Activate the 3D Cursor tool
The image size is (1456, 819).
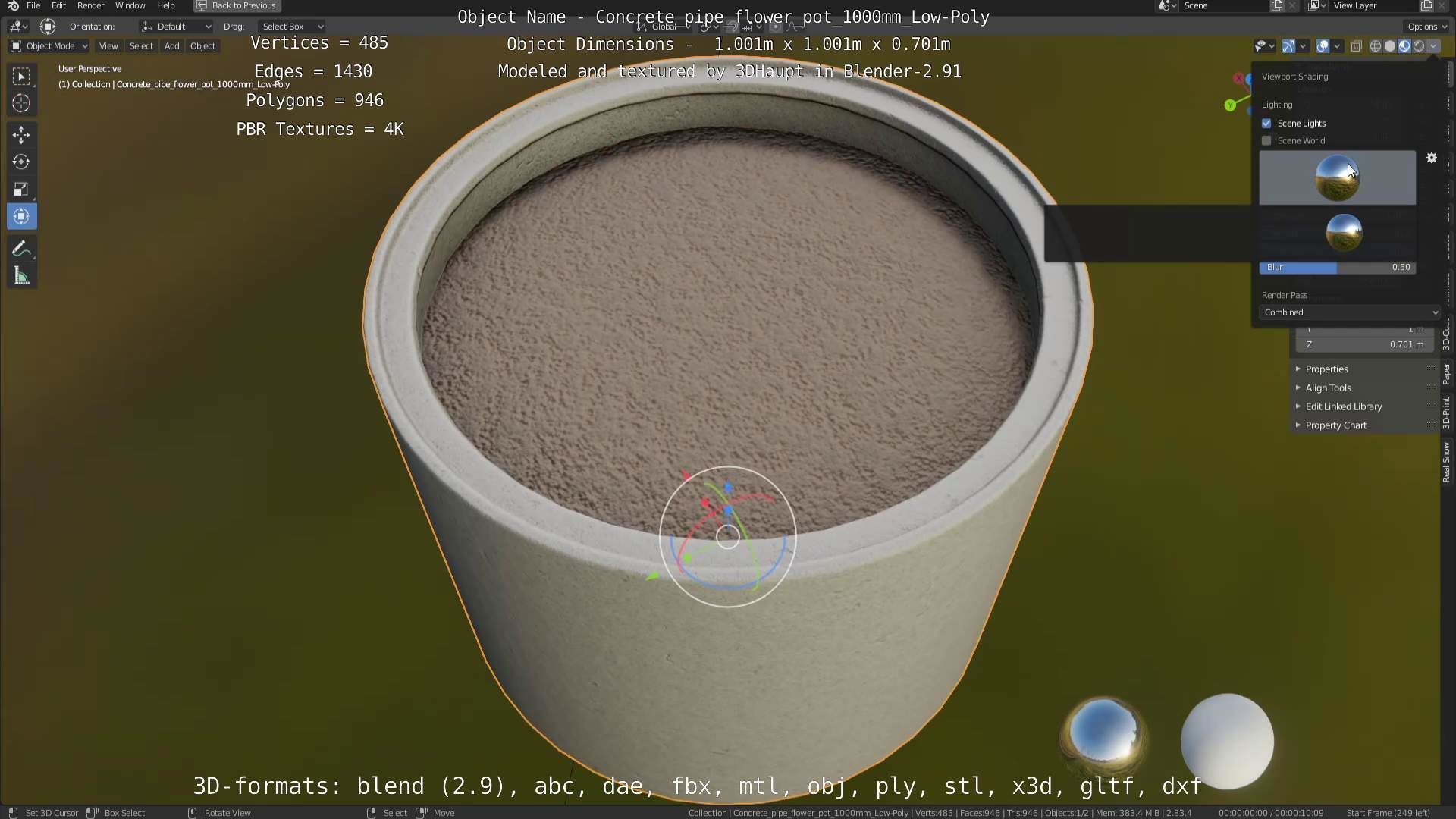21,103
